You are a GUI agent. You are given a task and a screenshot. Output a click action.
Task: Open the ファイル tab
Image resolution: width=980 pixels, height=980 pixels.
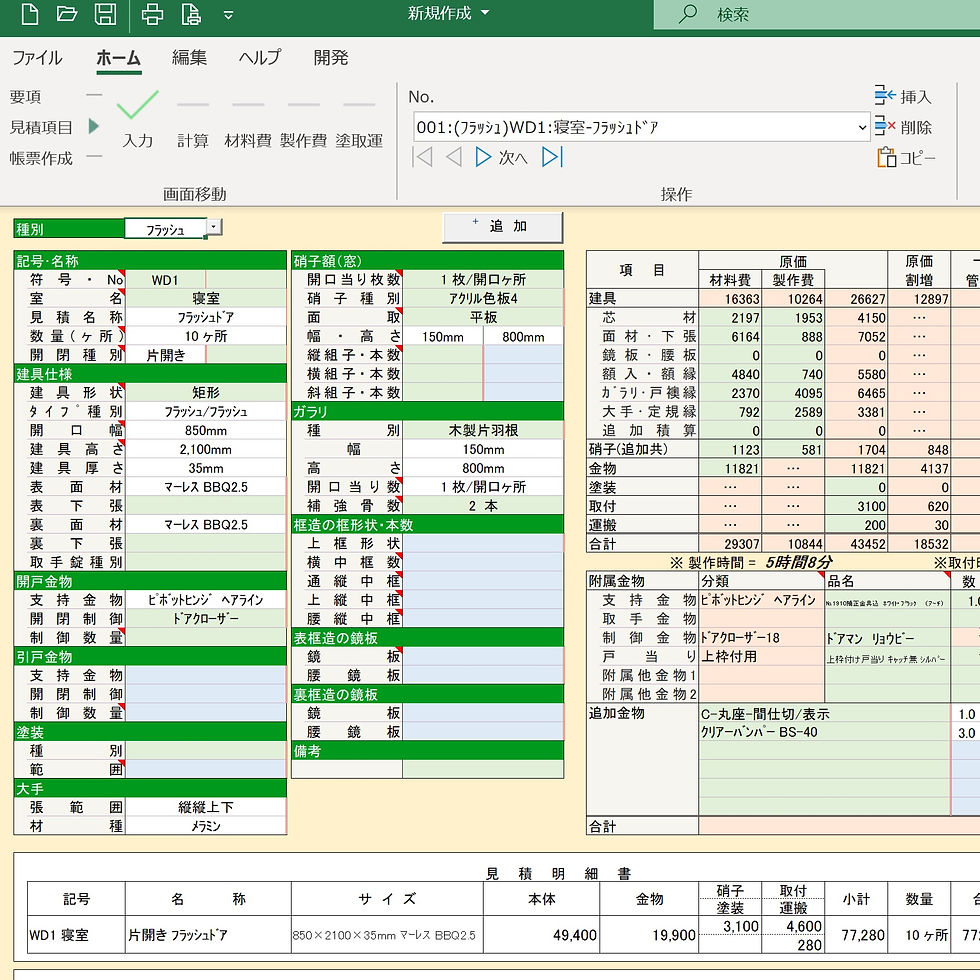[x=37, y=58]
